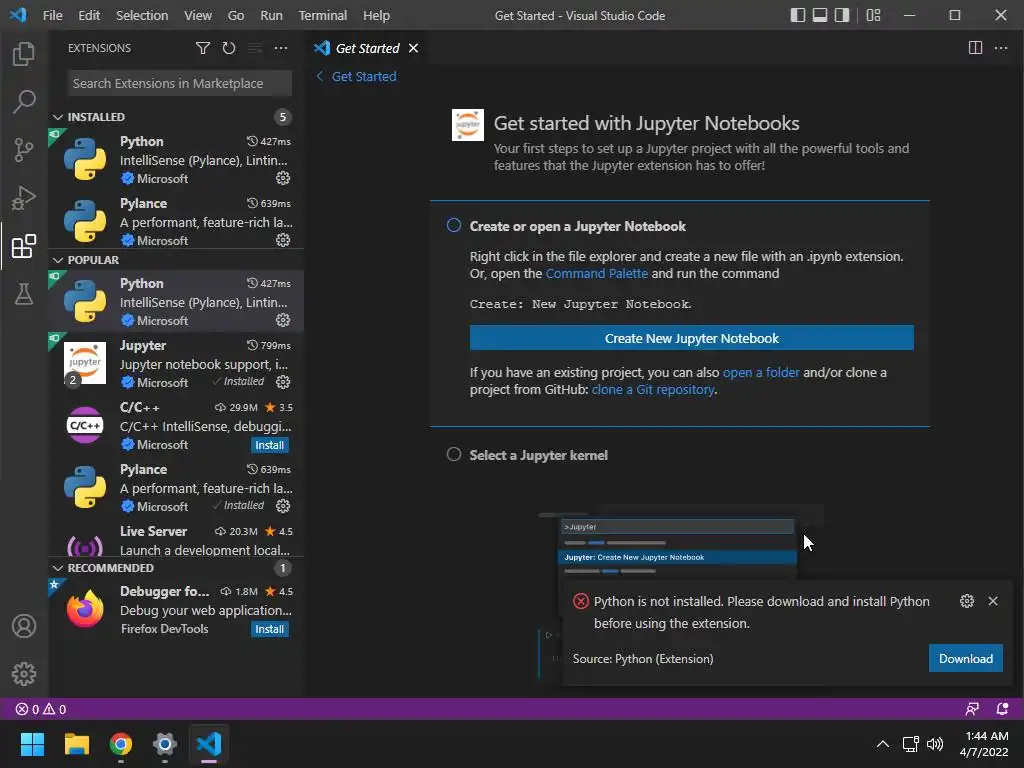The height and width of the screenshot is (768, 1024).
Task: Filter extensions with the funnel icon
Action: pyautogui.click(x=202, y=48)
